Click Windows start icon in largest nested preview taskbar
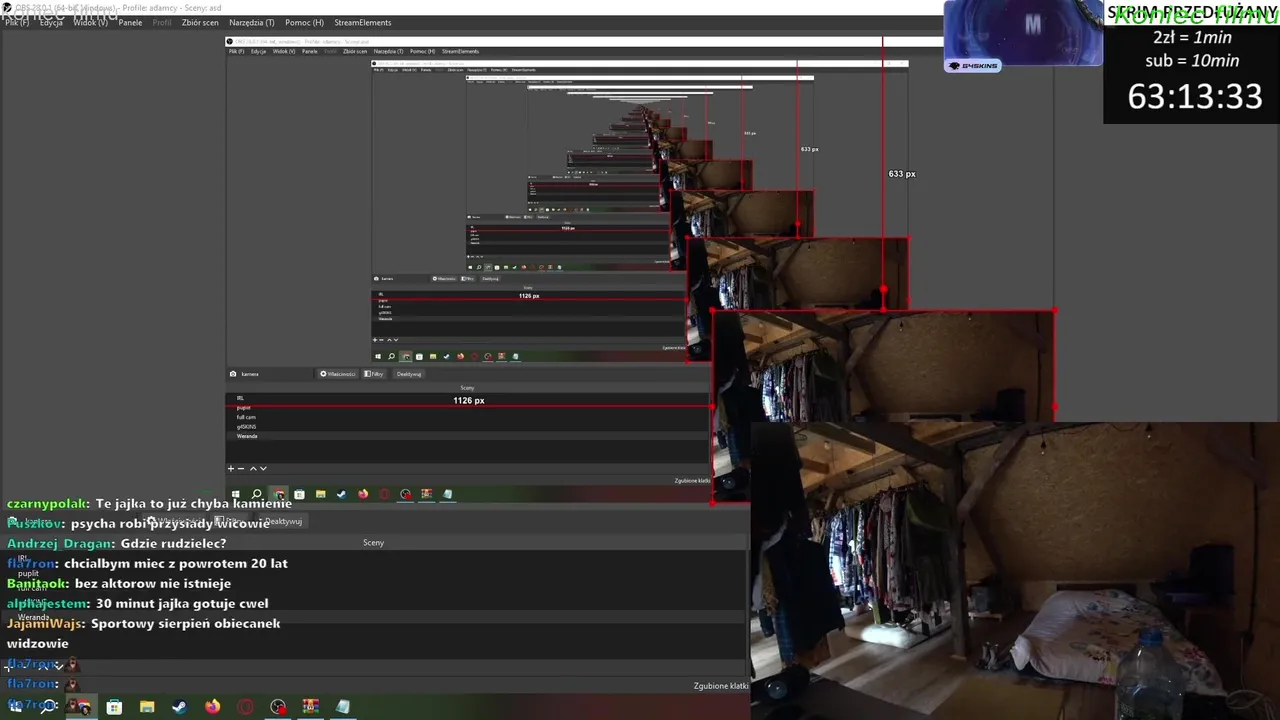This screenshot has width=1280, height=720. click(x=236, y=494)
